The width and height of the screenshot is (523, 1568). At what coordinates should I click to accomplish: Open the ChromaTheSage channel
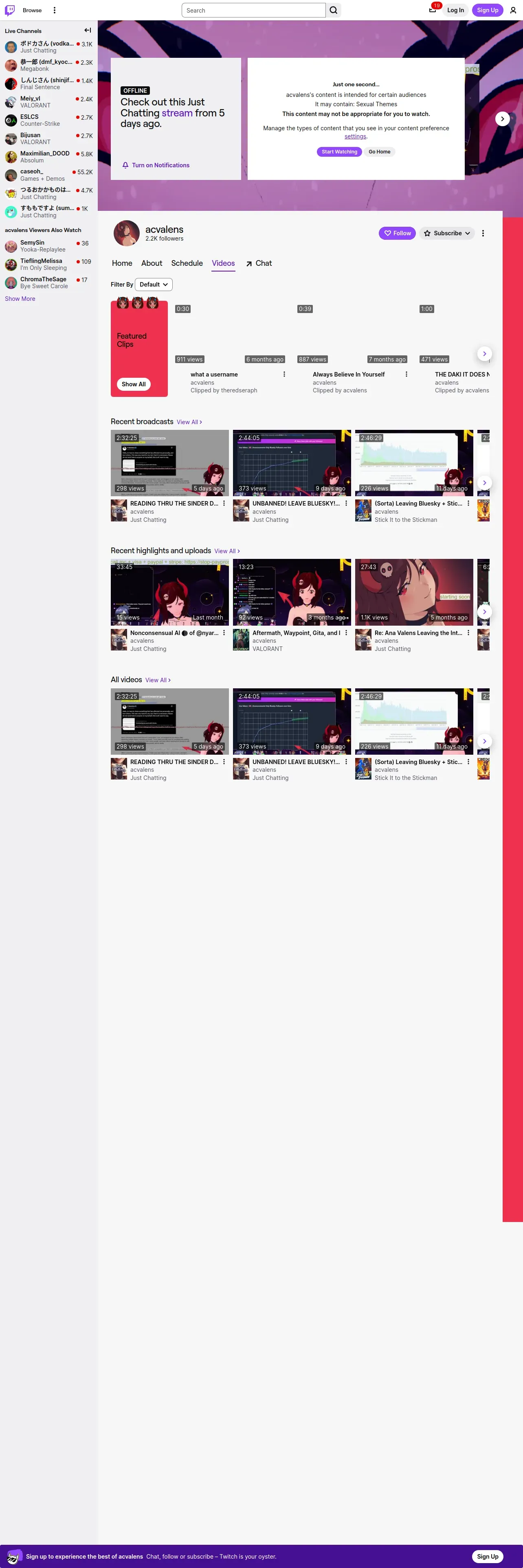(49, 283)
